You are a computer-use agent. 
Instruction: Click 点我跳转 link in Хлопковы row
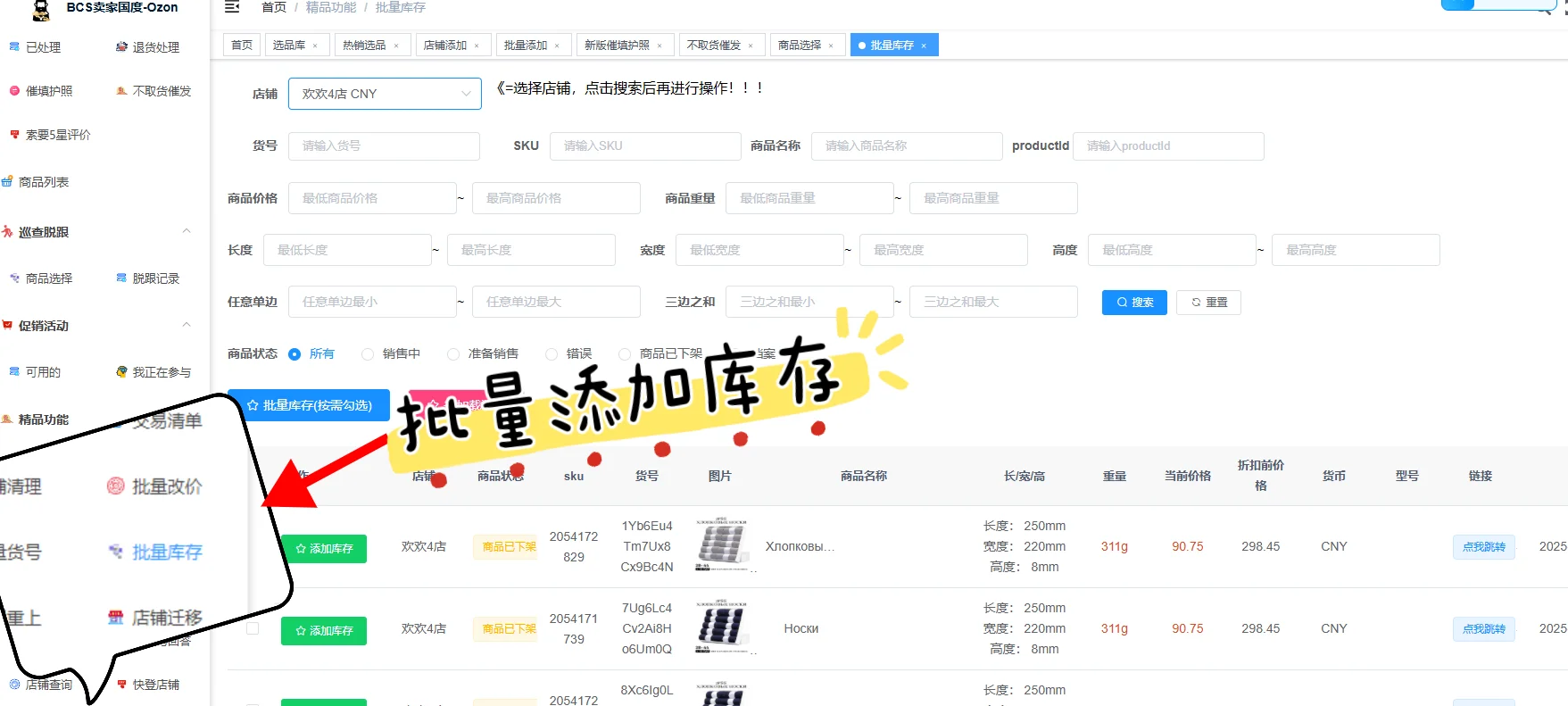click(1483, 546)
